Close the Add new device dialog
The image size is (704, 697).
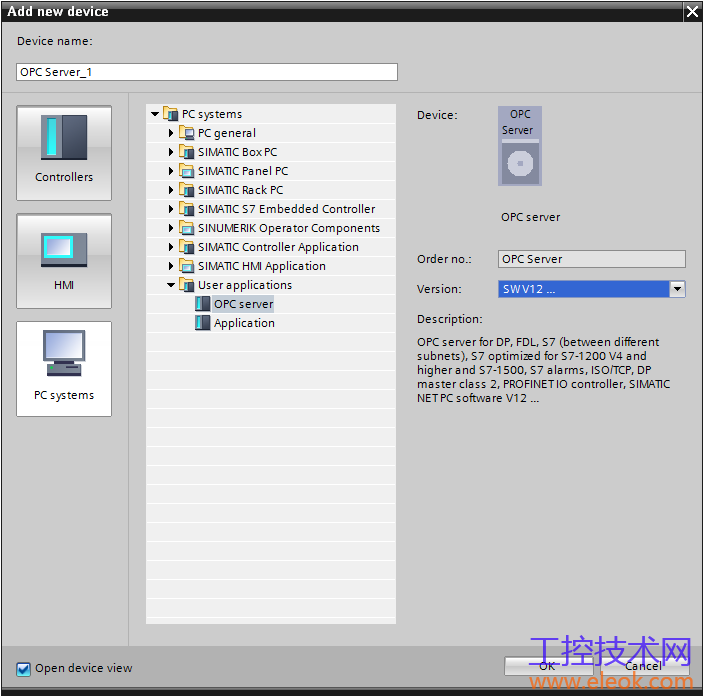[692, 11]
